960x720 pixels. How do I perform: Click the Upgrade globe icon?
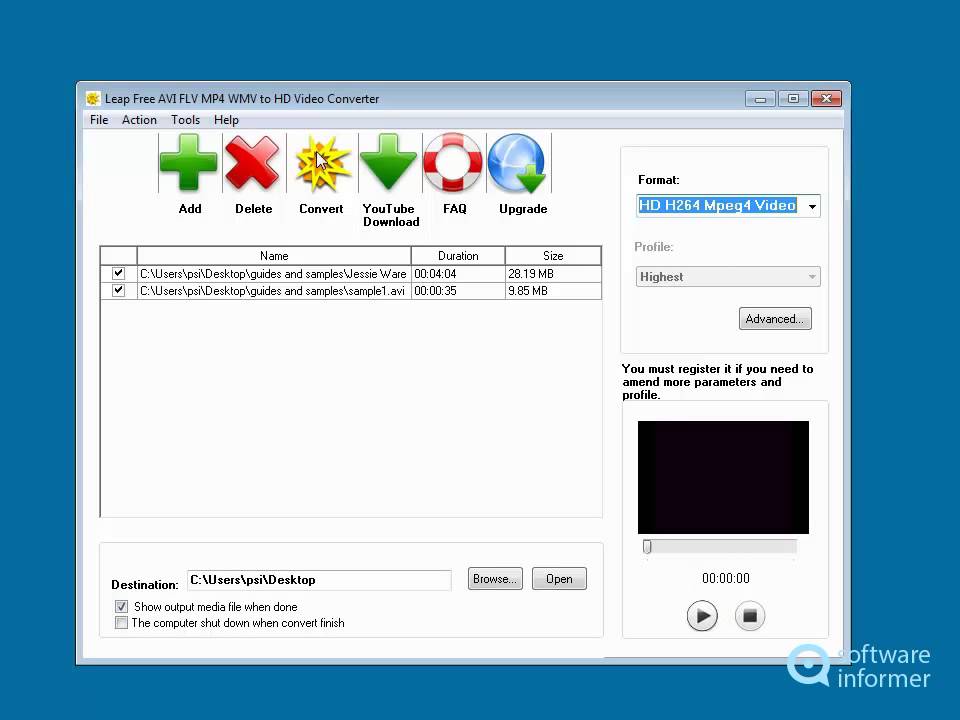[x=518, y=163]
